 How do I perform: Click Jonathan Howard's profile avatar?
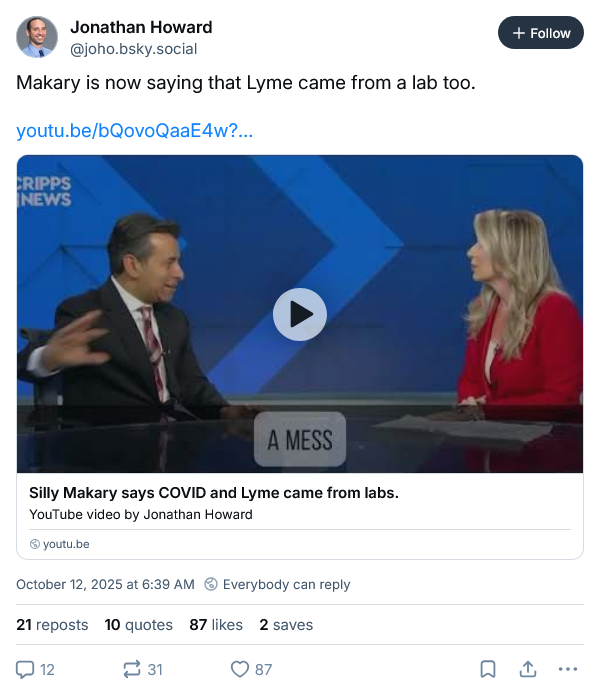(37, 37)
